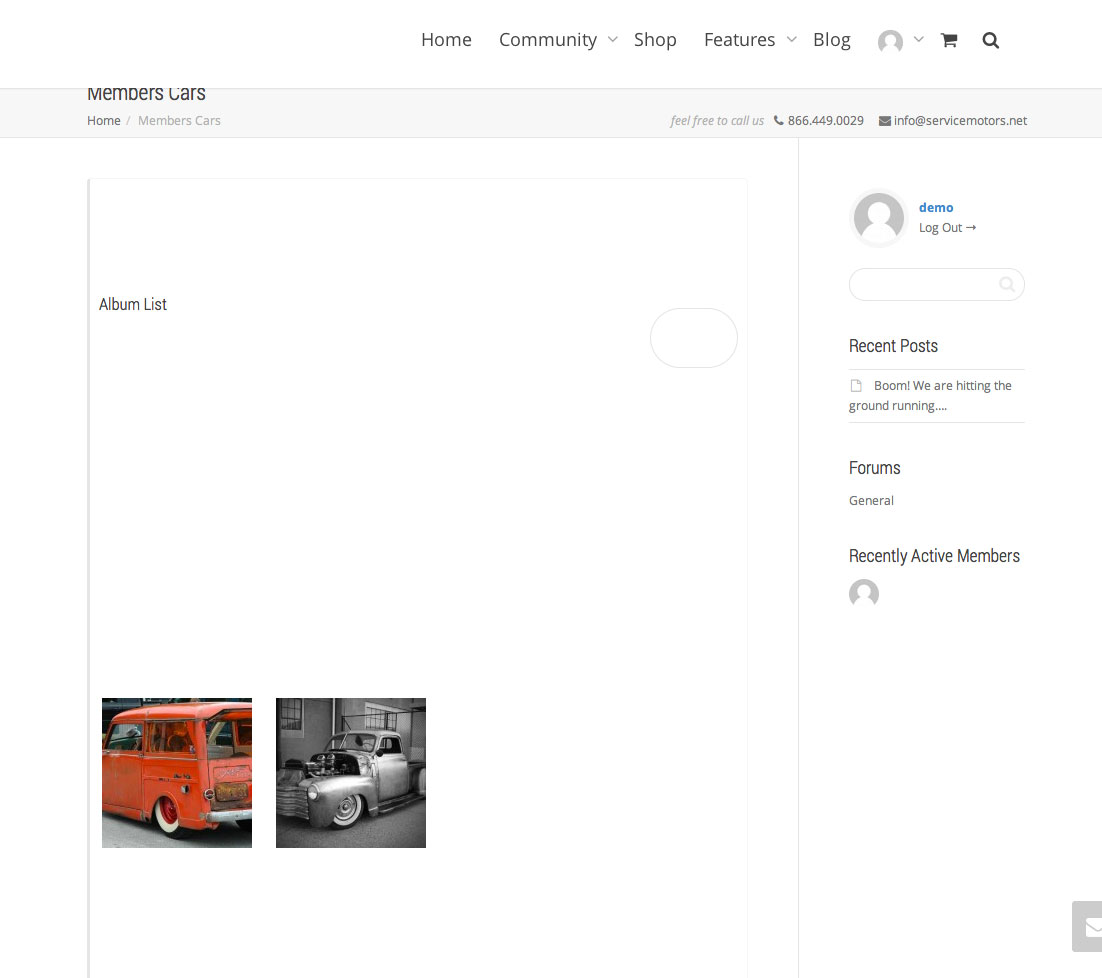1102x978 pixels.
Task: Open the silver pickup truck album thumbnail
Action: [x=351, y=773]
